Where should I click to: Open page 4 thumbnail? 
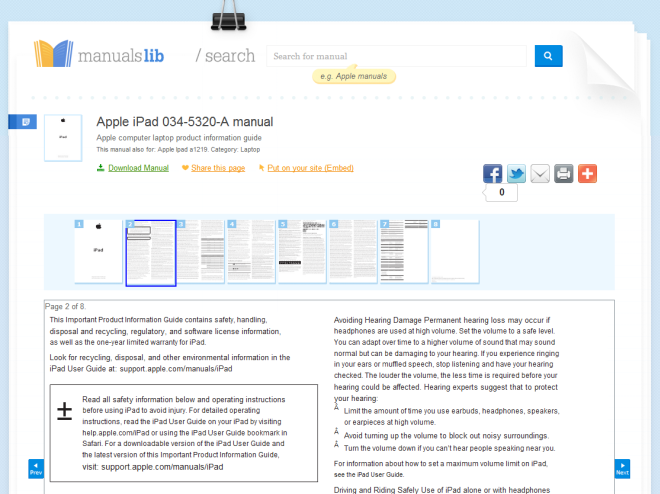[x=251, y=252]
